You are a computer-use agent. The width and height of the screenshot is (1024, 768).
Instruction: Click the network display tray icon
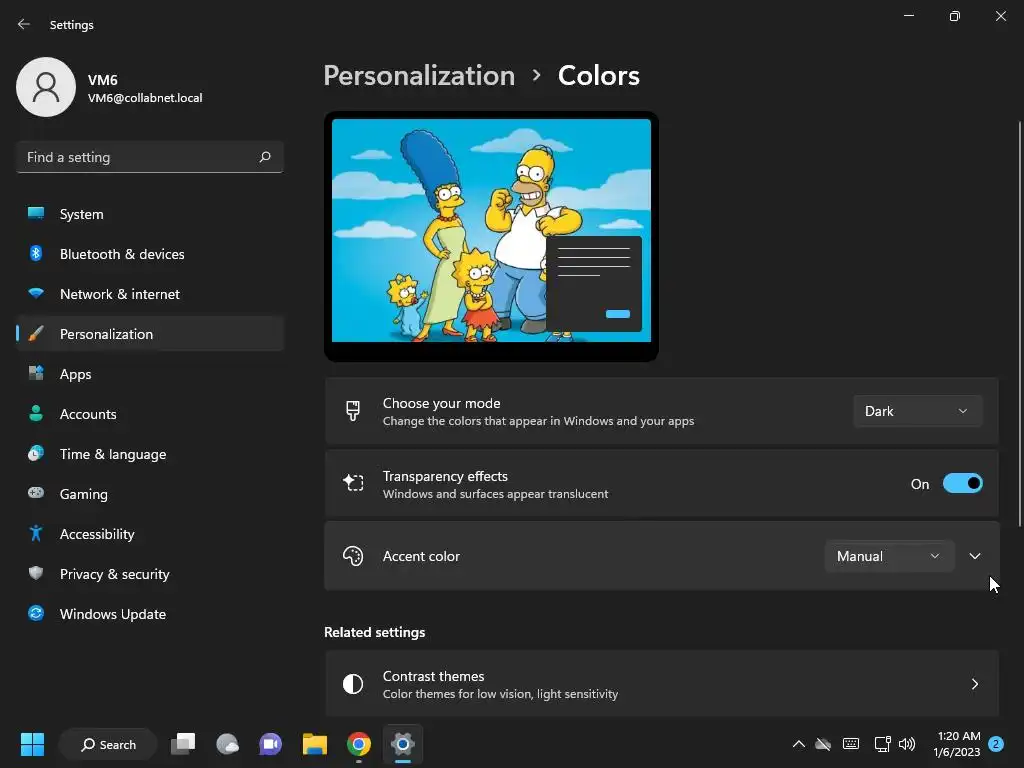[882, 744]
